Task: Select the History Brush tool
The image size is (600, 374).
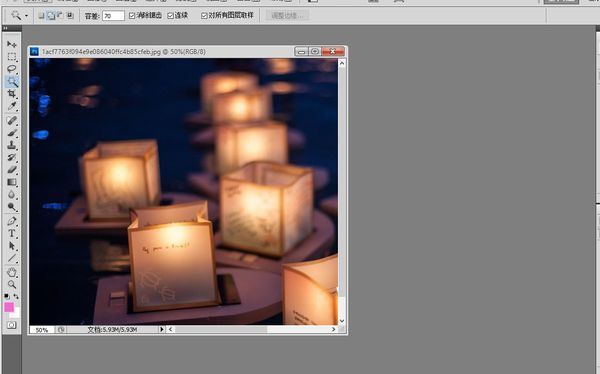Action: (x=11, y=157)
